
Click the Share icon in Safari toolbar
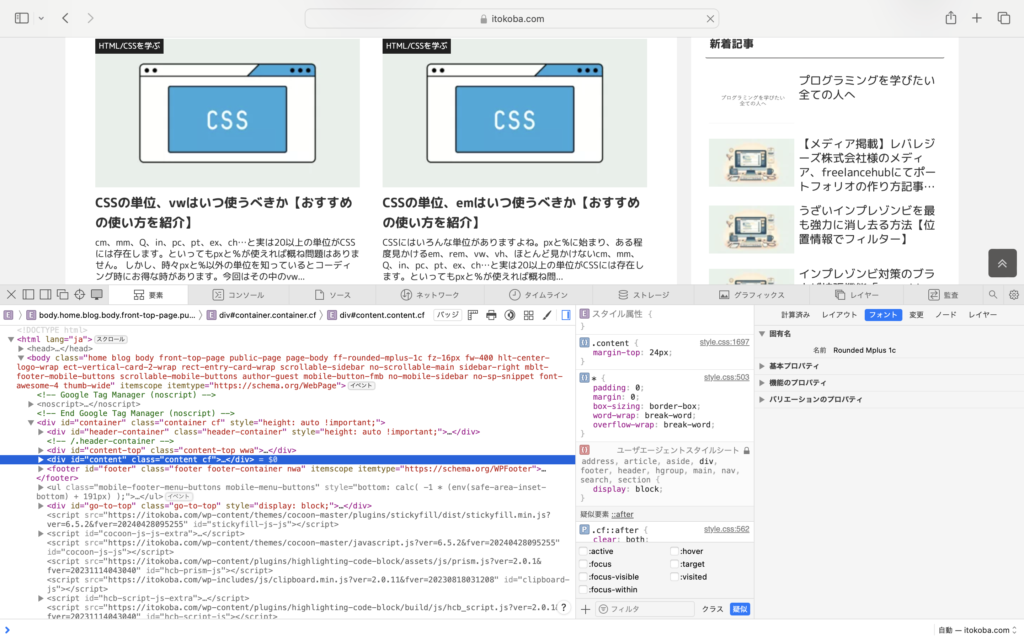(951, 18)
